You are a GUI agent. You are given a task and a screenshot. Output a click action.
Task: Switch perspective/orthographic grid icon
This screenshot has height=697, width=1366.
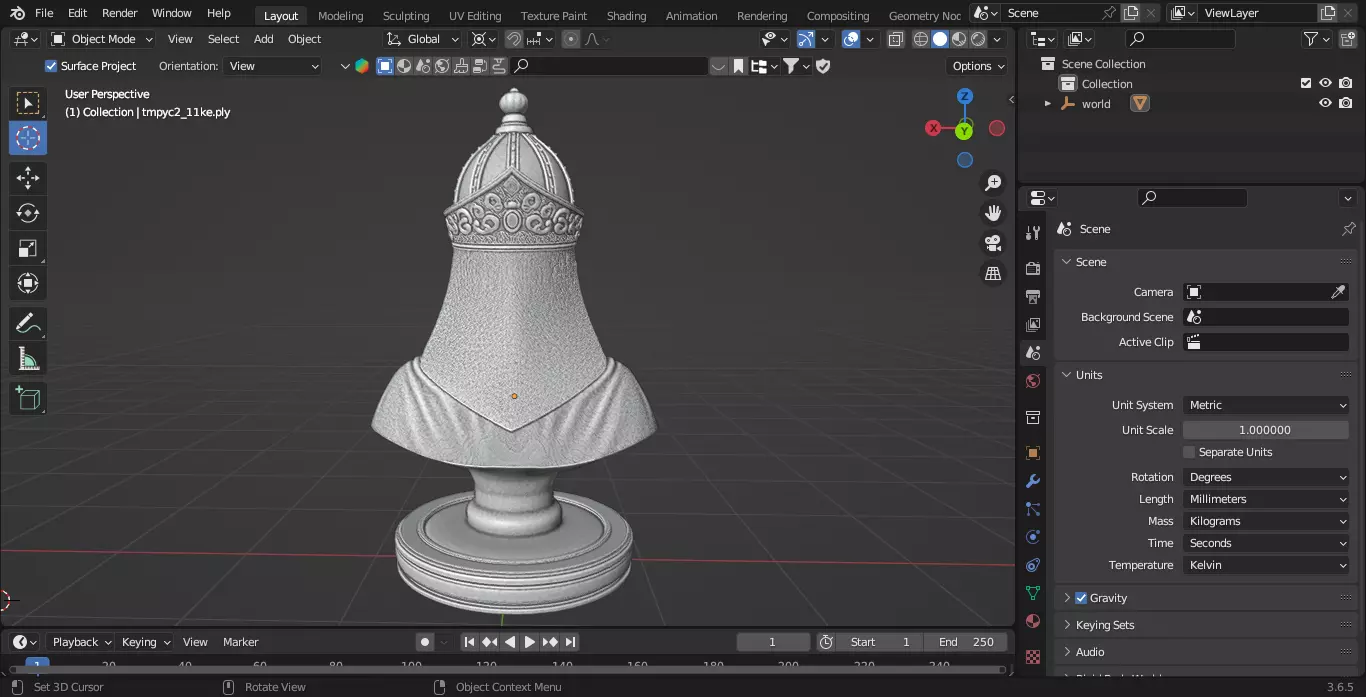coord(993,273)
